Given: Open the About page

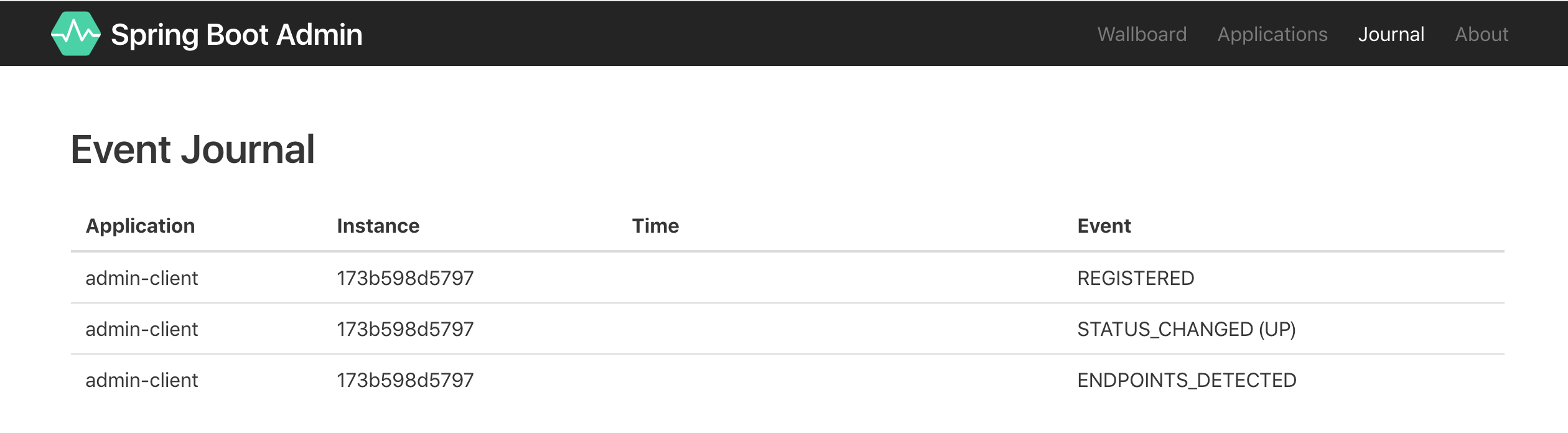Looking at the screenshot, I should [1482, 34].
